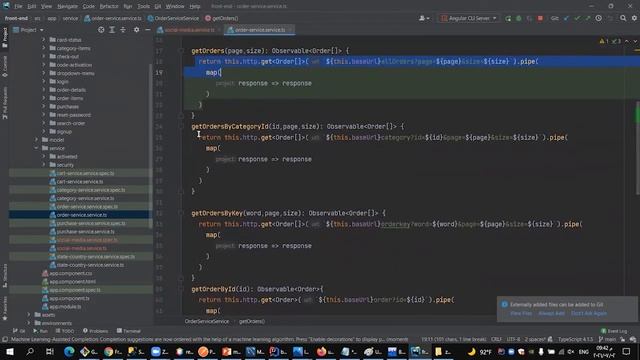Toggle the Run tool window at bottom
640x360 pixels.
40,331
